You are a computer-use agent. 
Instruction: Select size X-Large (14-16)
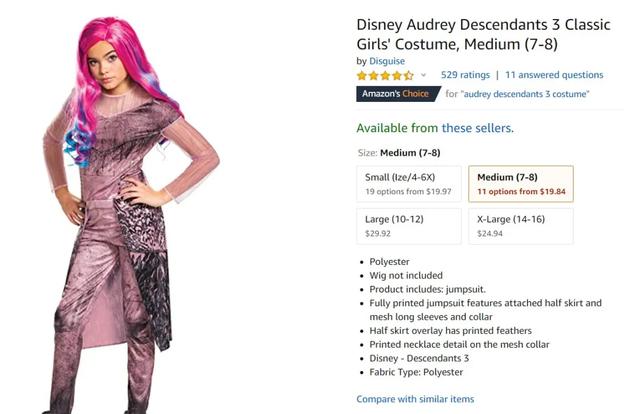pyautogui.click(x=521, y=226)
